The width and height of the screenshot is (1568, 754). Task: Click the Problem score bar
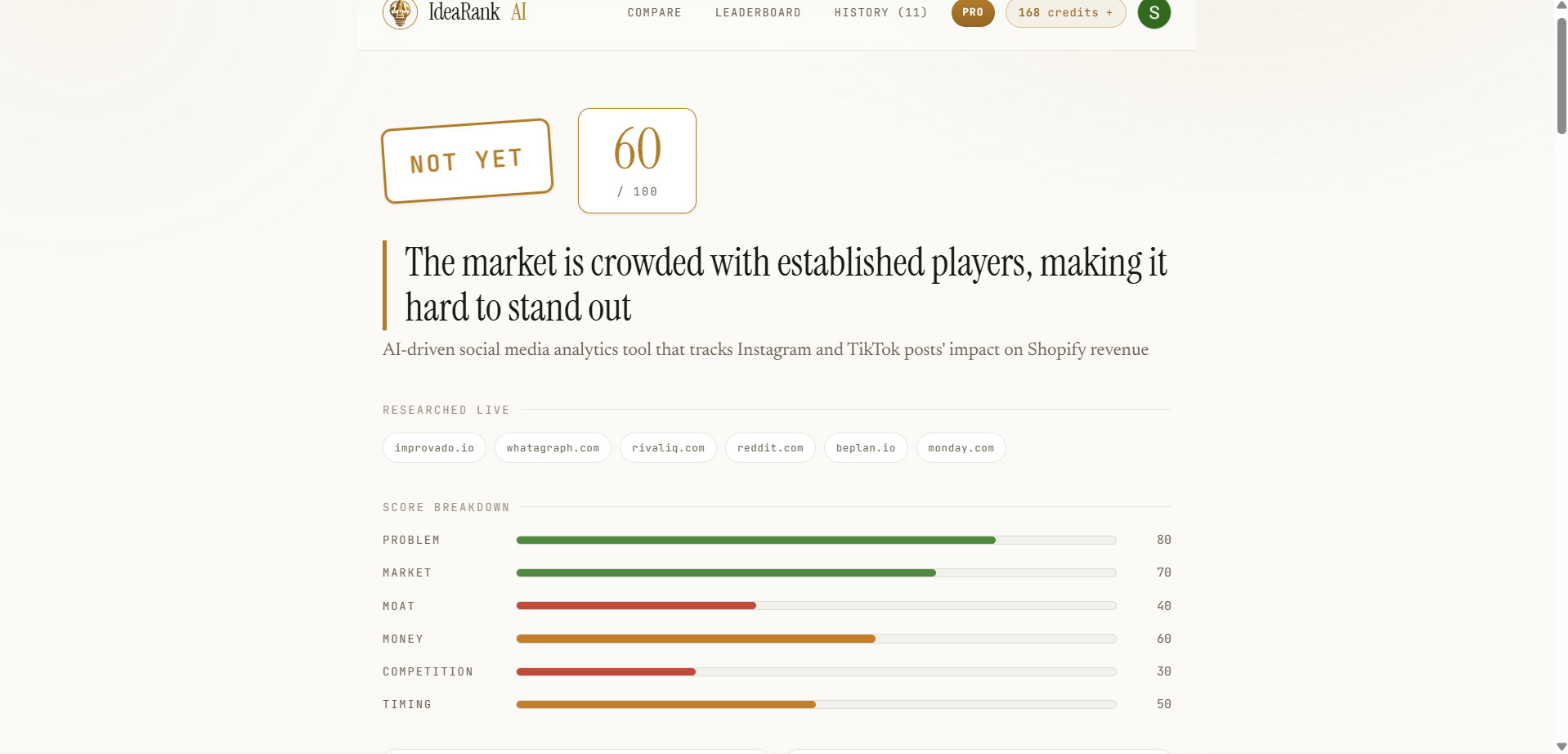816,540
